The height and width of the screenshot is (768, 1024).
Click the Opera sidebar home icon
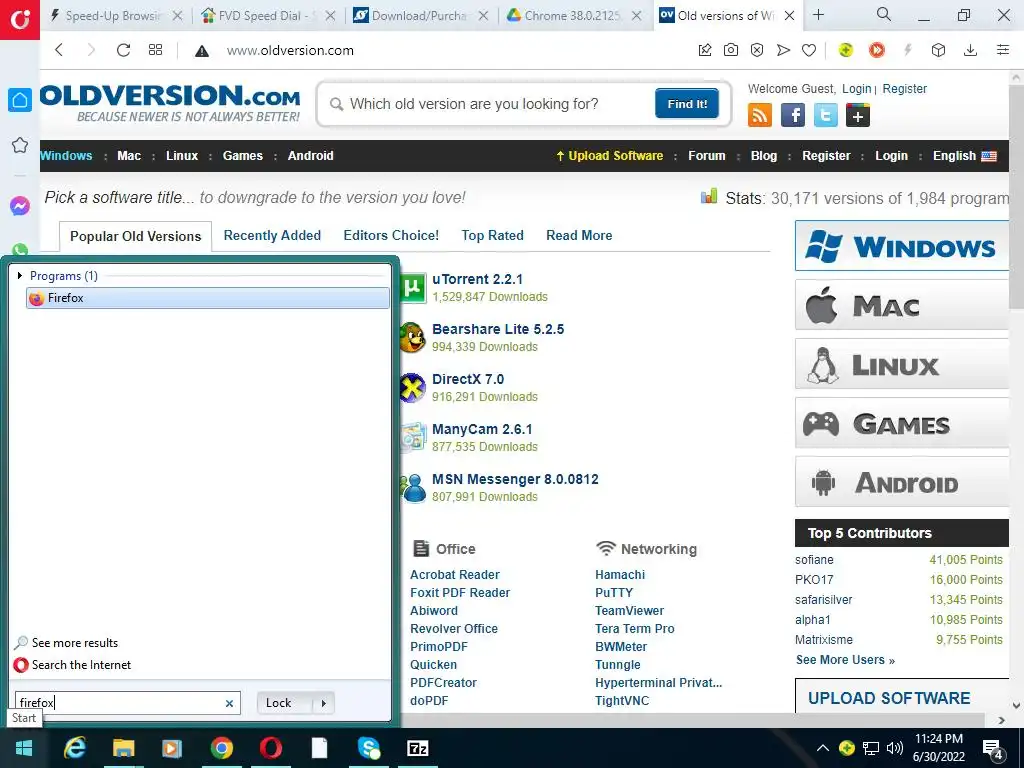[20, 100]
